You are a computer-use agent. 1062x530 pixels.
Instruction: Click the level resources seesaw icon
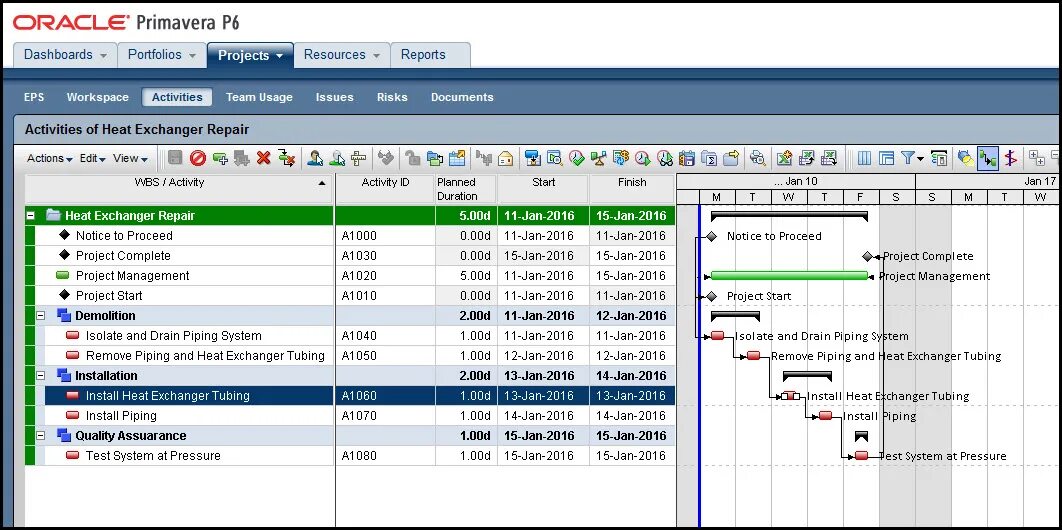pos(599,158)
